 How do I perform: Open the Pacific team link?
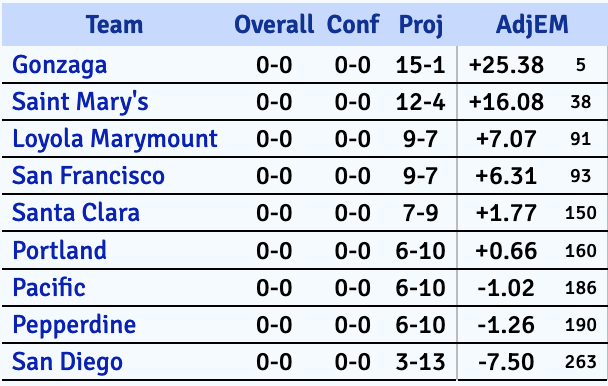(x=49, y=287)
